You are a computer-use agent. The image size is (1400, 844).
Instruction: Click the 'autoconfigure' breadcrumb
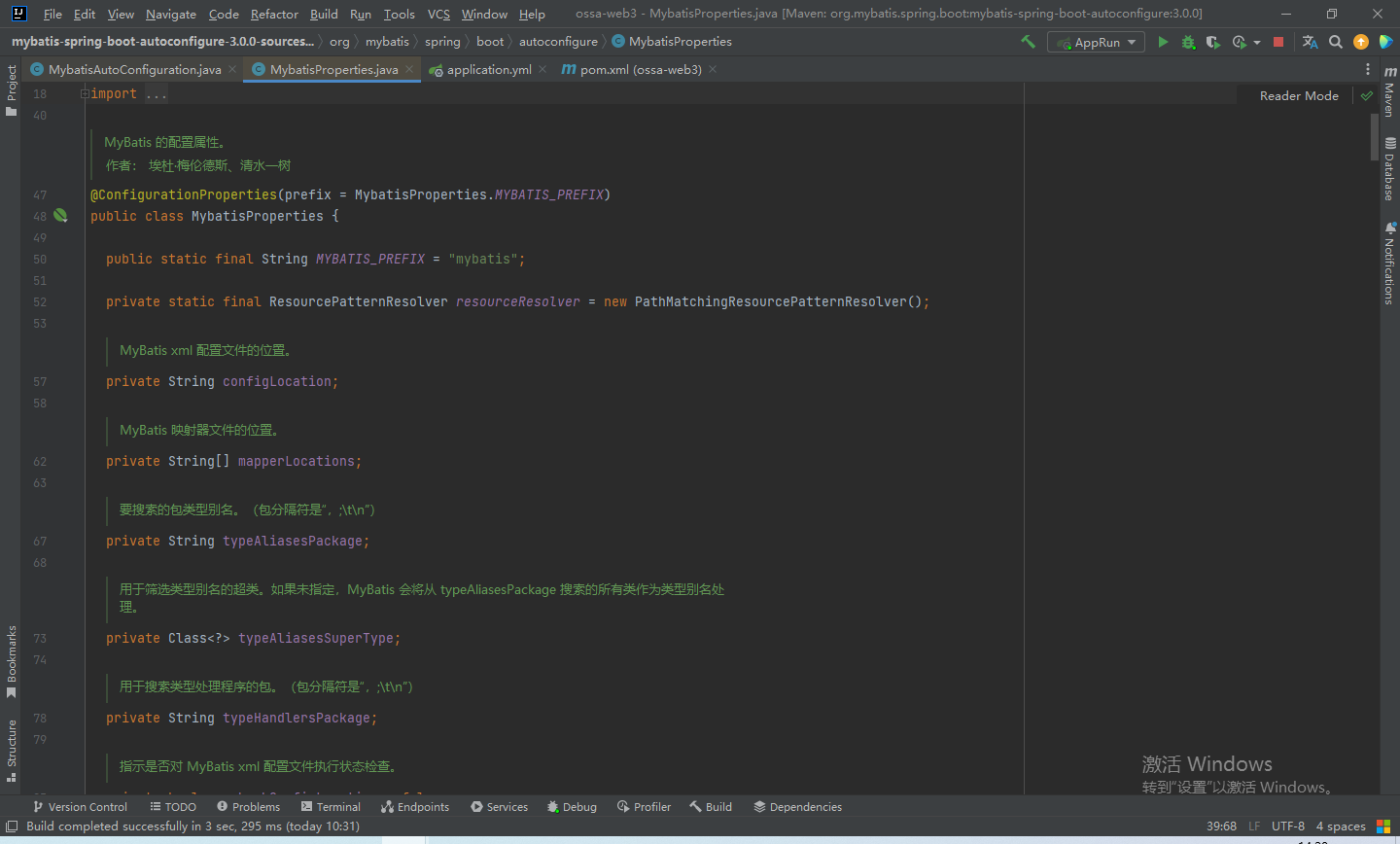pyautogui.click(x=558, y=42)
